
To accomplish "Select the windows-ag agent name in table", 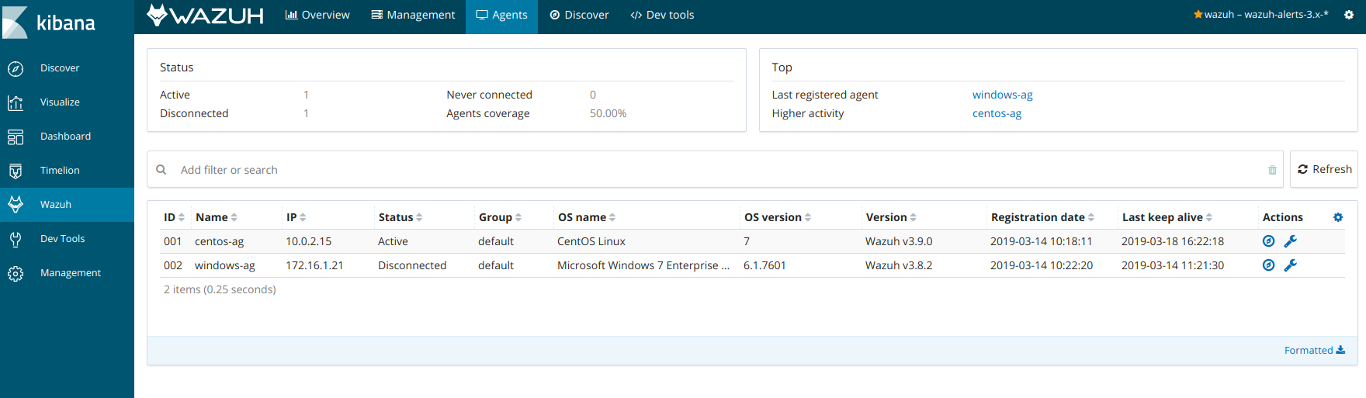I will (x=225, y=265).
